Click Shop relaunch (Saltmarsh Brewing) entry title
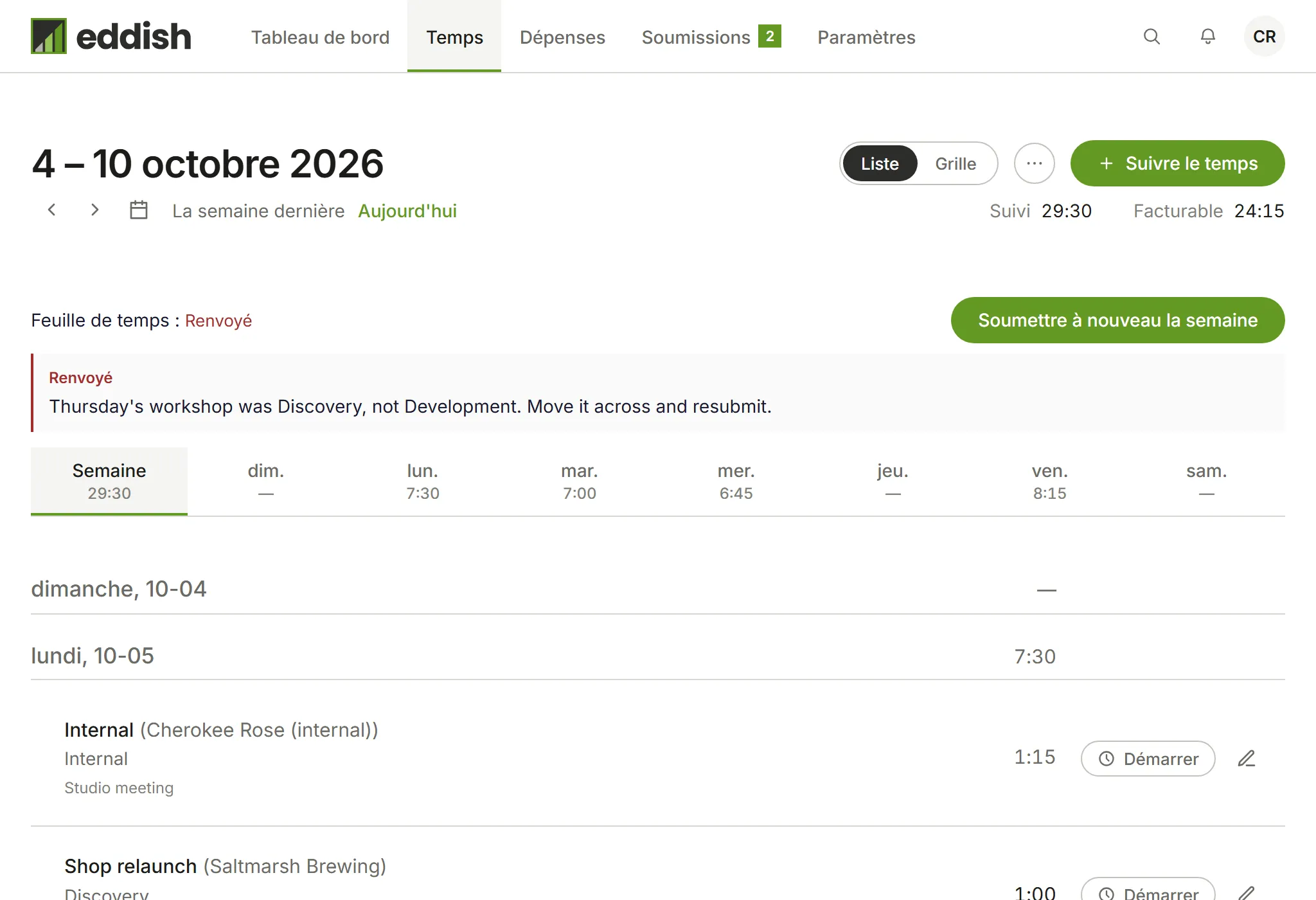This screenshot has height=900, width=1316. point(225,866)
